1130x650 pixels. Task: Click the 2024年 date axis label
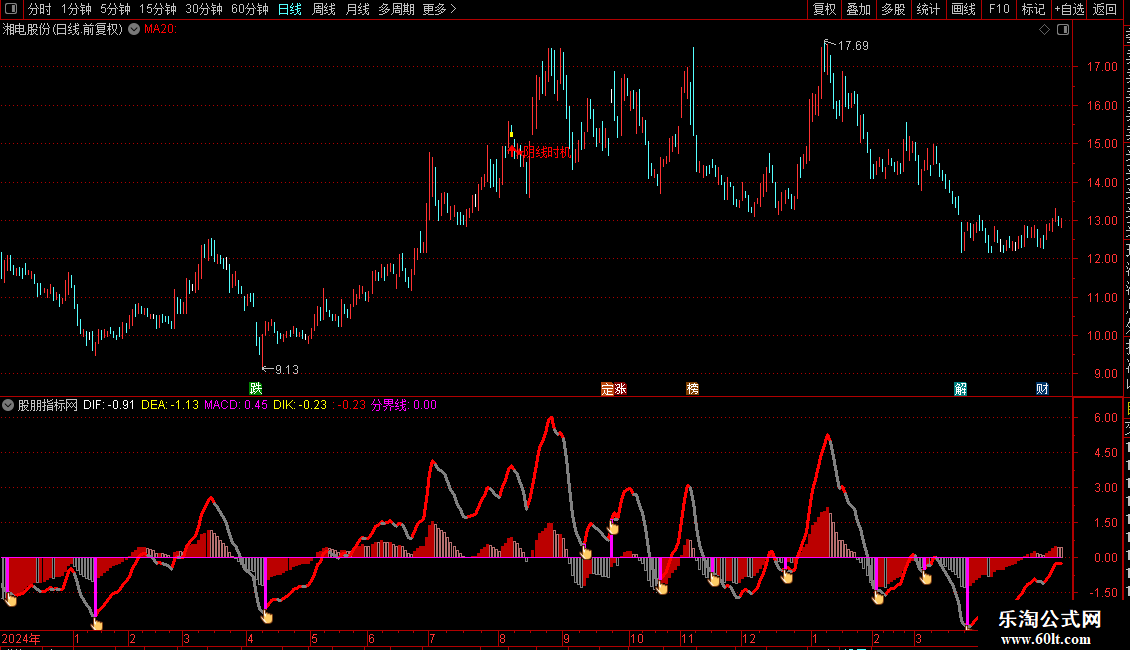tap(21, 638)
